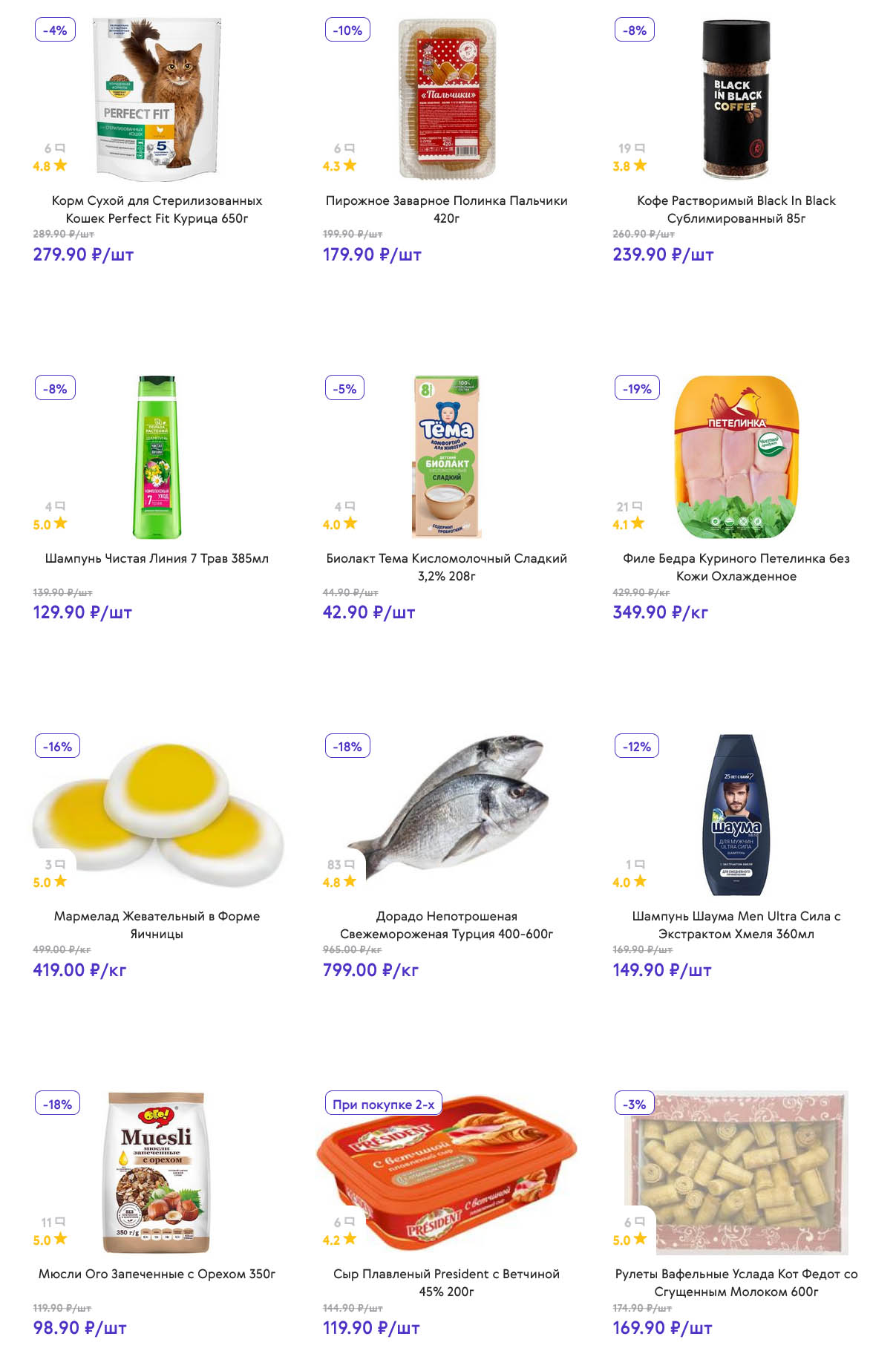Click the comments icon on Perfect Fit cat food
Image resolution: width=896 pixels, height=1348 pixels.
coord(60,148)
